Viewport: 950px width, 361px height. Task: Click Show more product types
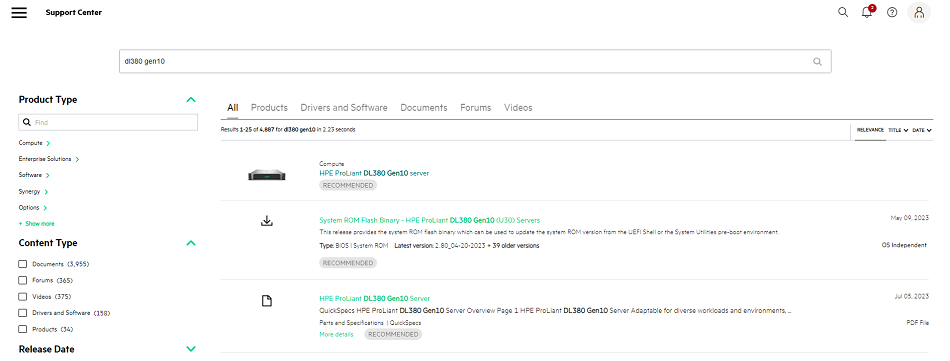[x=36, y=224]
